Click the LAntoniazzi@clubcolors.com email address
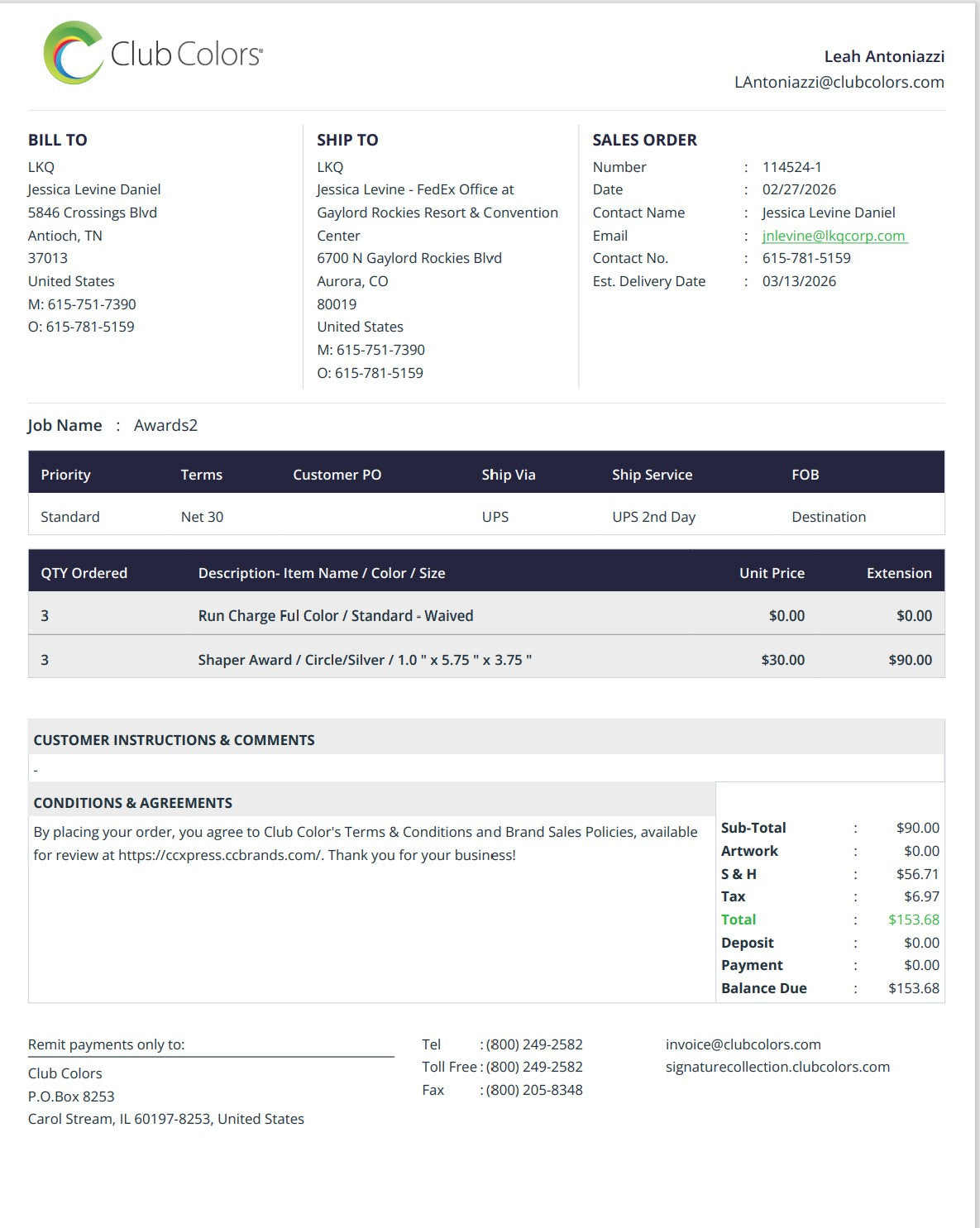 click(839, 82)
